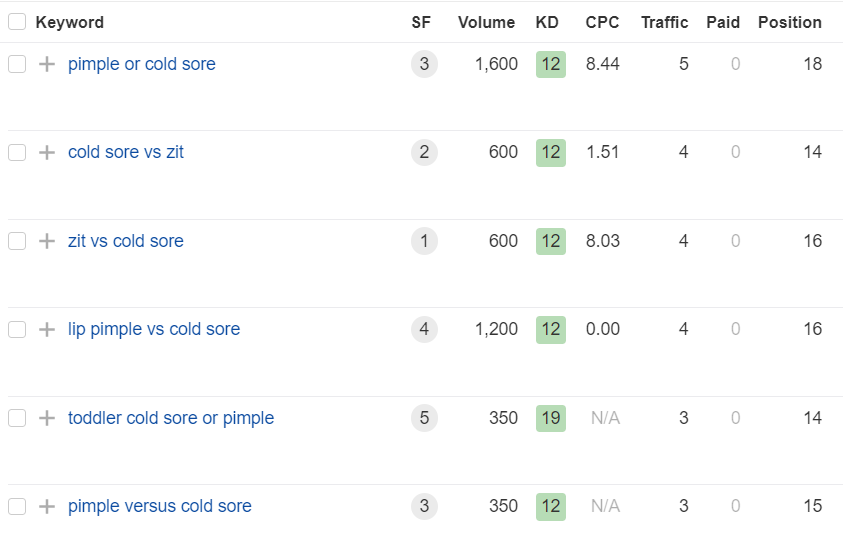
Task: Check the box for 'pimple or cold sore'
Action: (17, 65)
